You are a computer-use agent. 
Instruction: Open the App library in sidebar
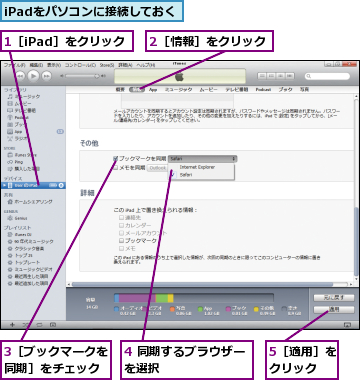[x=15, y=131]
